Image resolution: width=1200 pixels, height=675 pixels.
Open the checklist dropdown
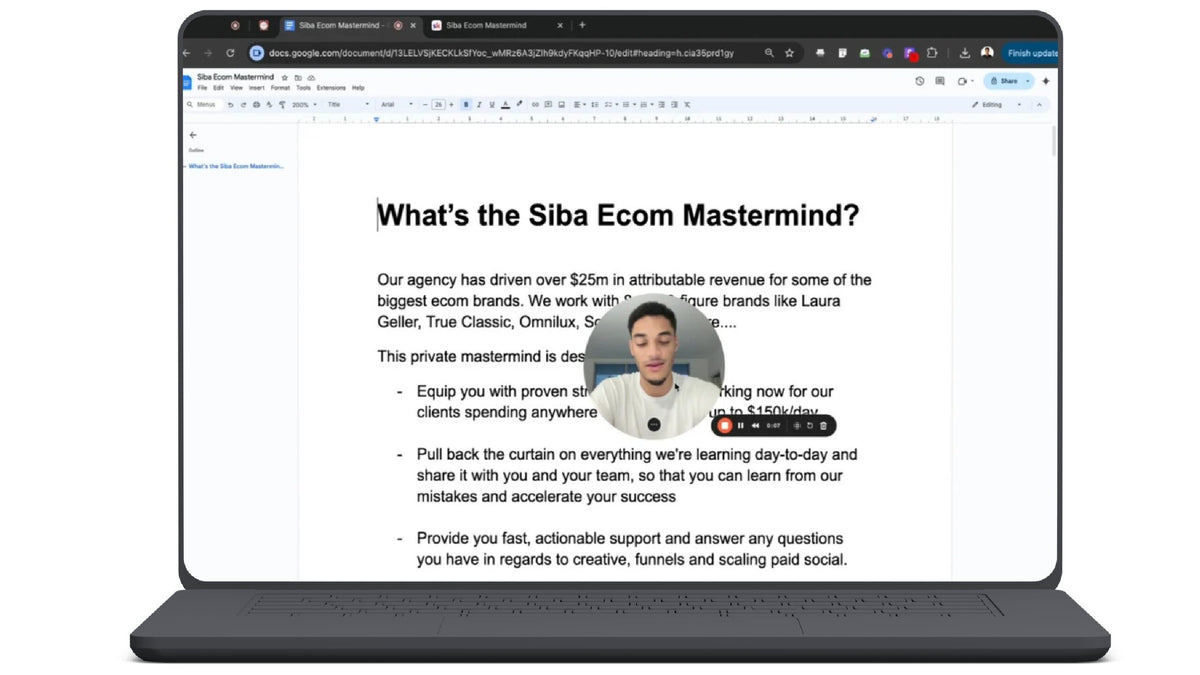click(611, 104)
